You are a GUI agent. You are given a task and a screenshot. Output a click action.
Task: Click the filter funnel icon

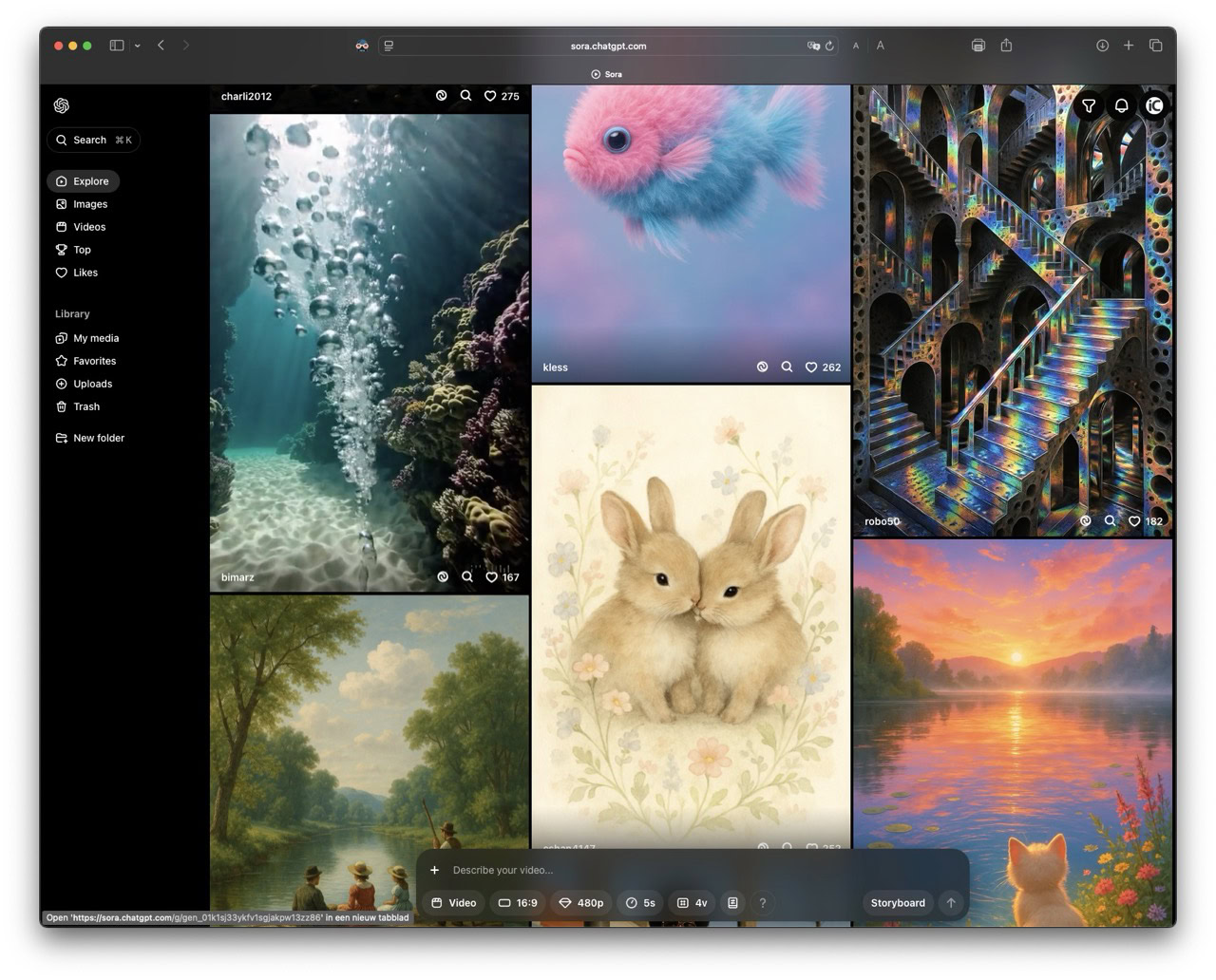point(1089,105)
